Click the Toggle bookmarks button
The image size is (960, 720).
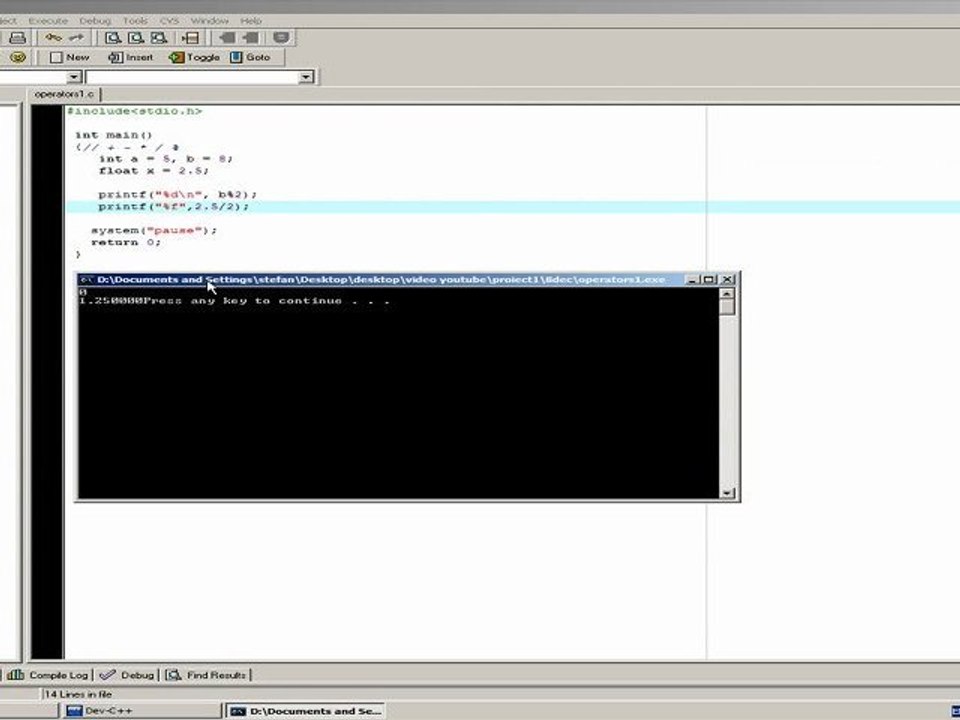coord(194,58)
